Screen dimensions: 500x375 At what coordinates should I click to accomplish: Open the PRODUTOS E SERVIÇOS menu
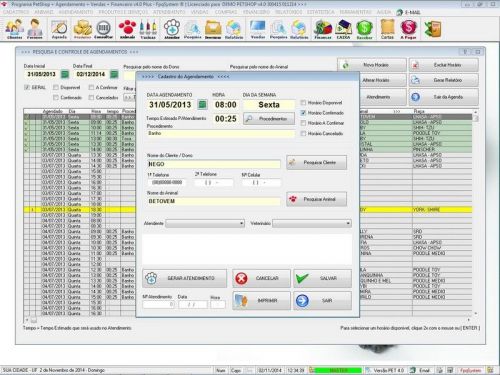click(123, 12)
